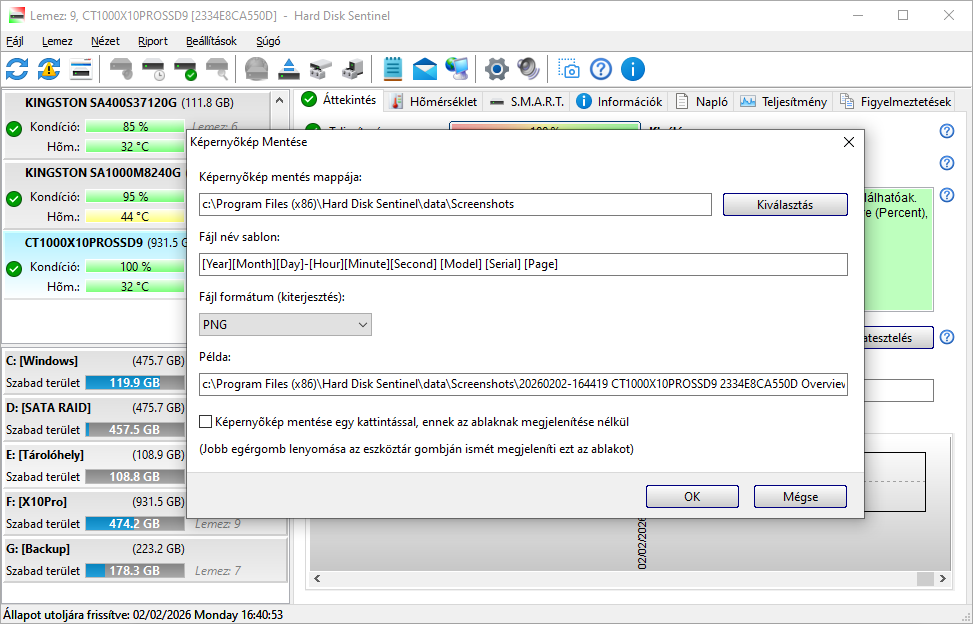Viewport: 973px width, 624px height.
Task: Send report via the email envelope icon
Action: click(x=424, y=69)
